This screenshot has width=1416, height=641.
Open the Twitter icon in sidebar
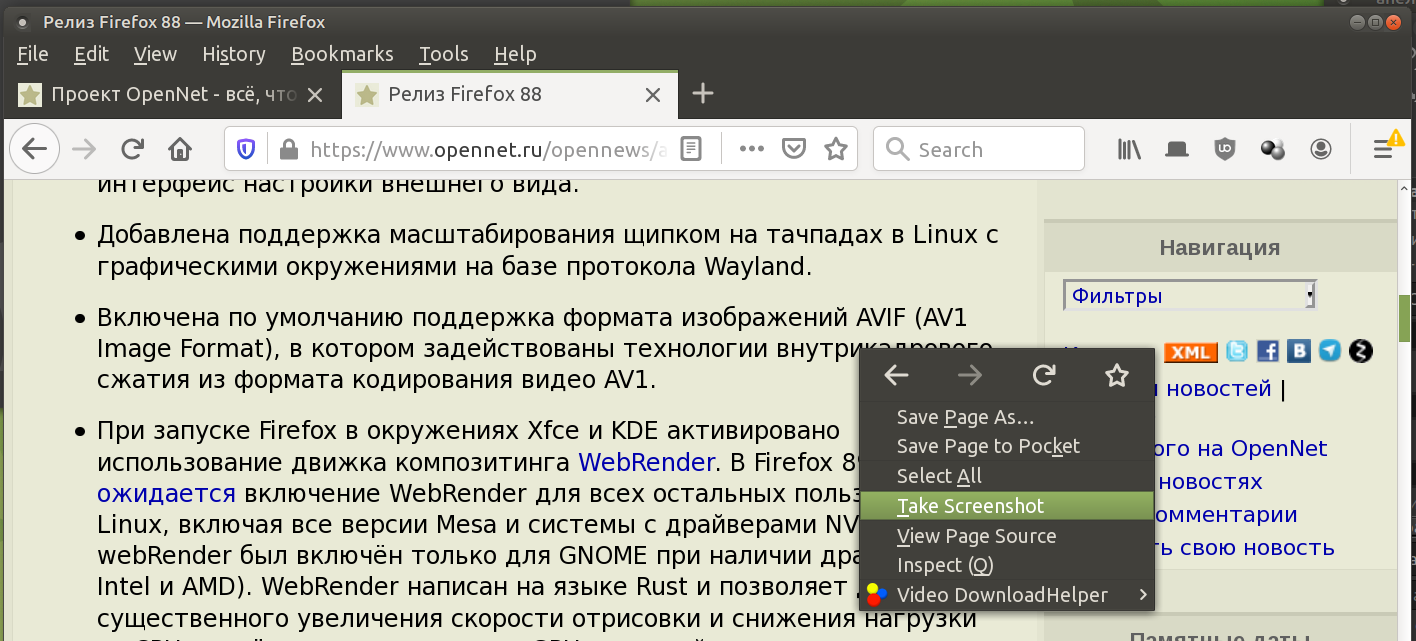coord(1237,351)
